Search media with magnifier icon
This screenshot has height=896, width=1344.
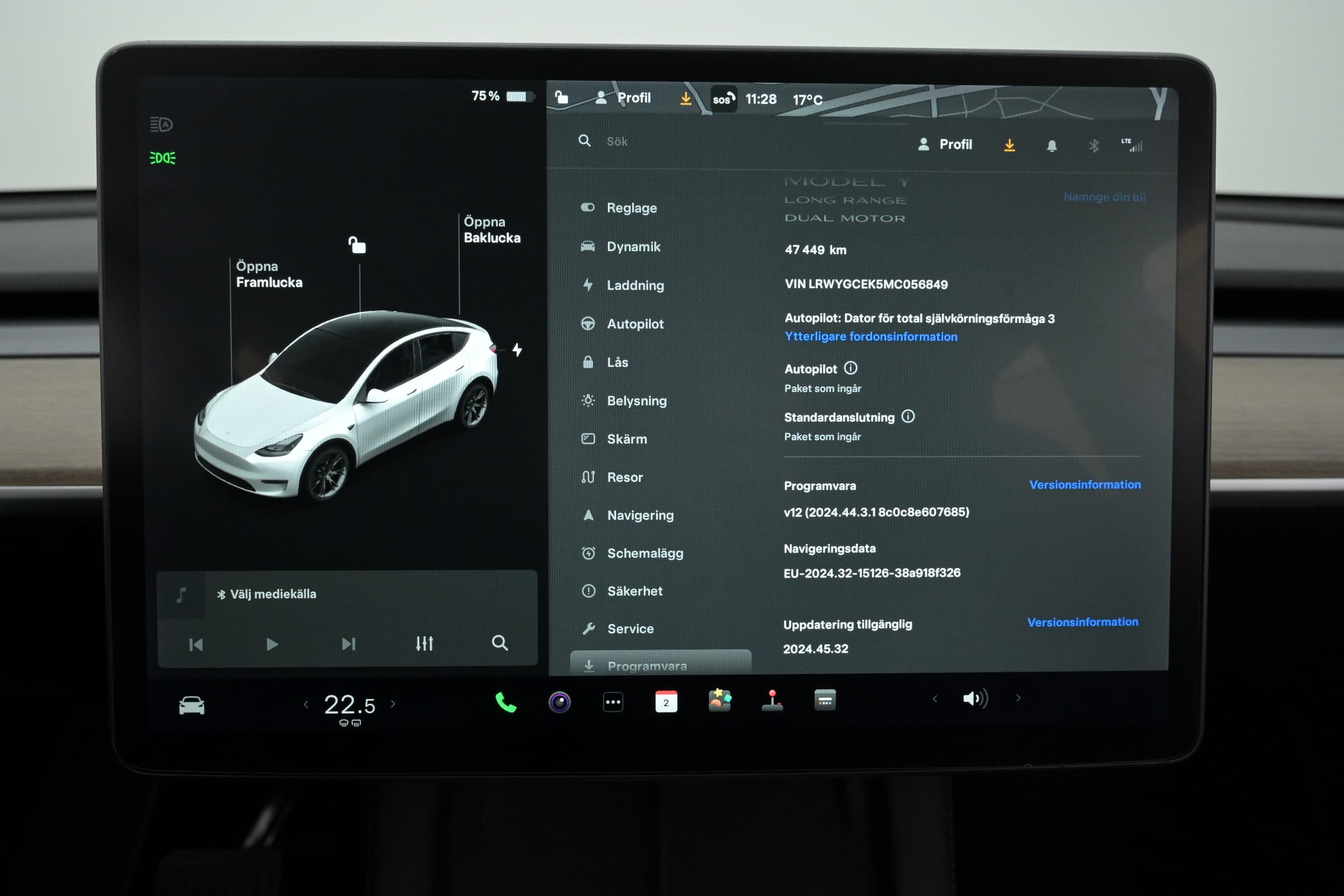499,643
